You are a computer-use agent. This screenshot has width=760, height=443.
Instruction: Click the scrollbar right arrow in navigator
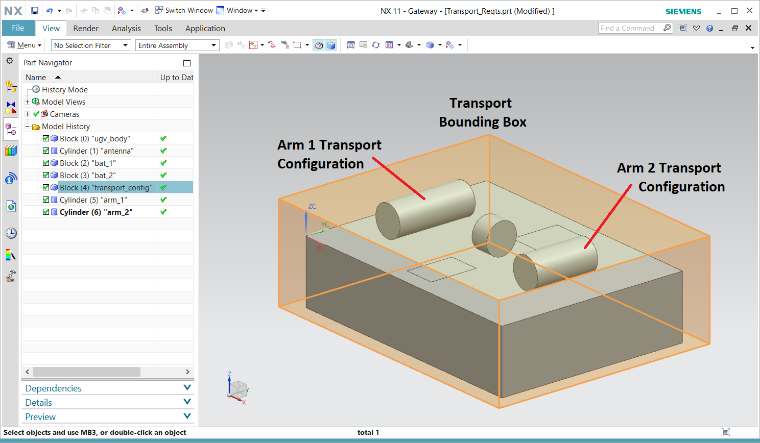point(188,372)
